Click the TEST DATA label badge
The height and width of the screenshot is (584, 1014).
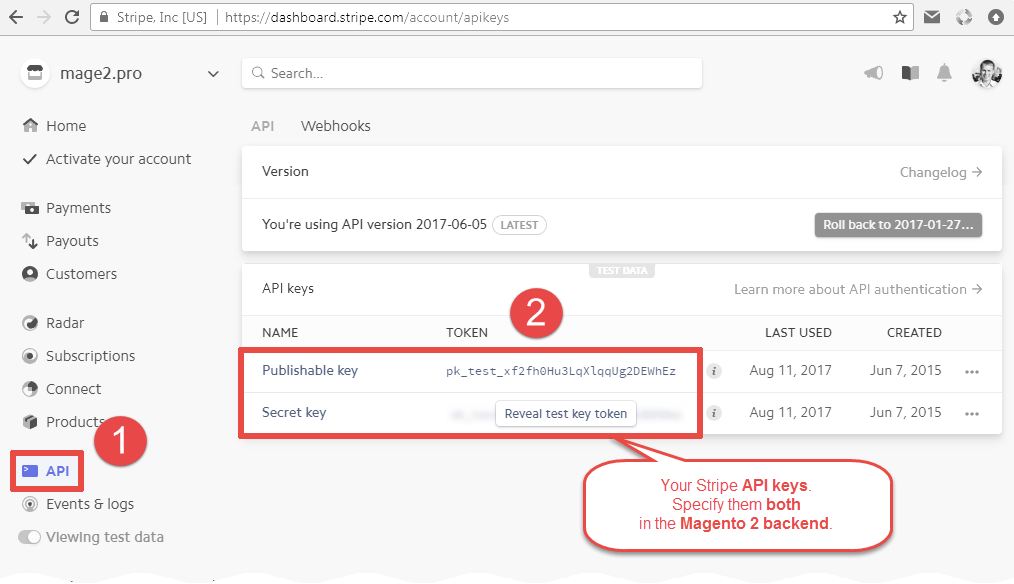621,270
